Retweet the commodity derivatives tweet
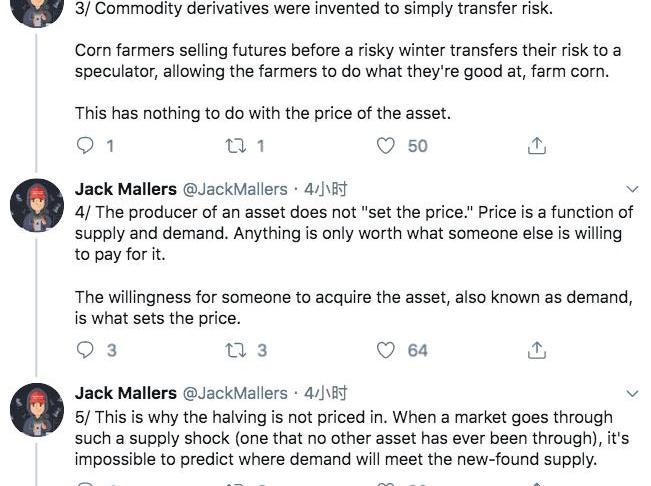The image size is (651, 486). (235, 146)
